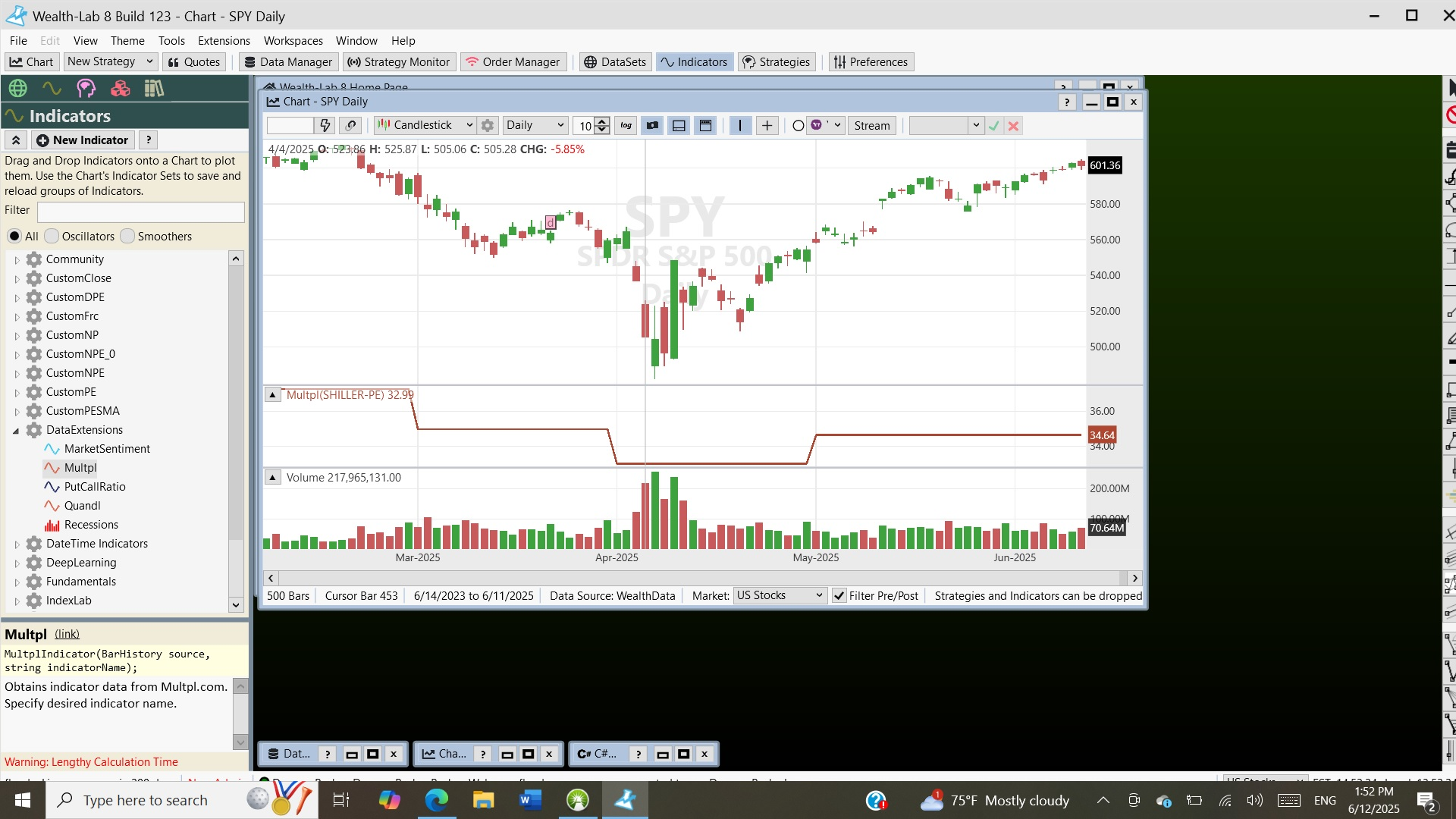
Task: Open the globe icon in the sidebar
Action: 18,88
